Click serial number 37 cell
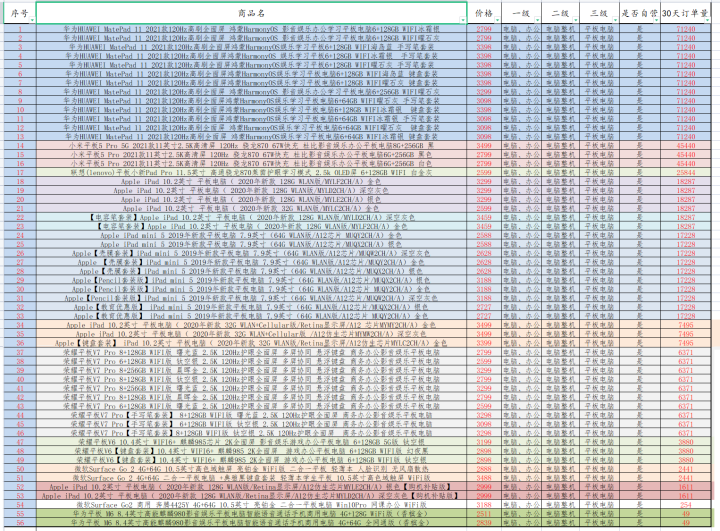The width and height of the screenshot is (720, 531). [x=20, y=352]
